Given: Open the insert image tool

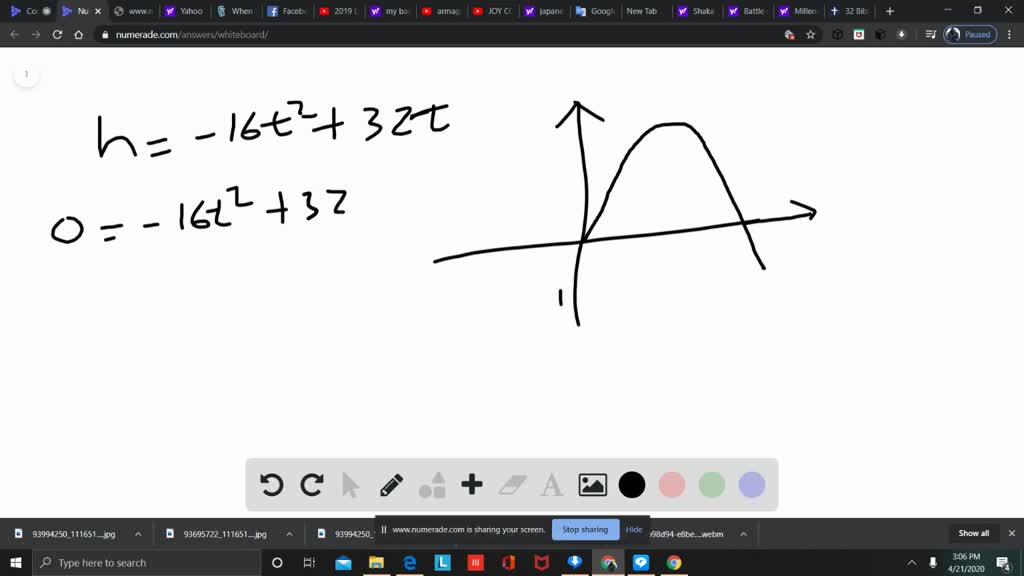Looking at the screenshot, I should (593, 484).
